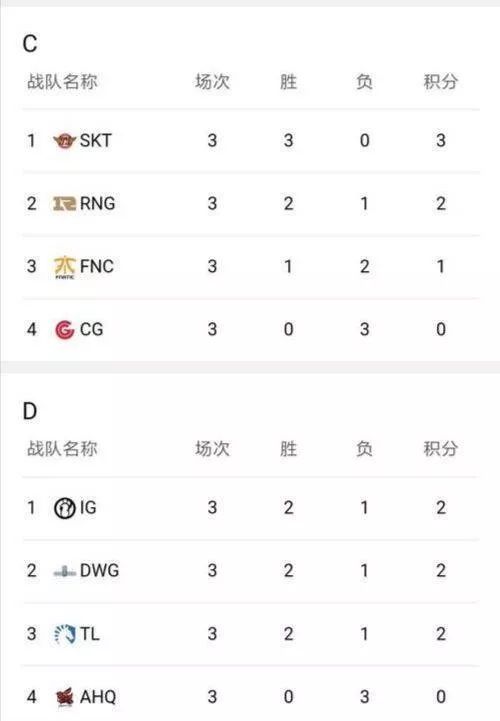Click the Group D heading
500x721 pixels.
tap(30, 411)
